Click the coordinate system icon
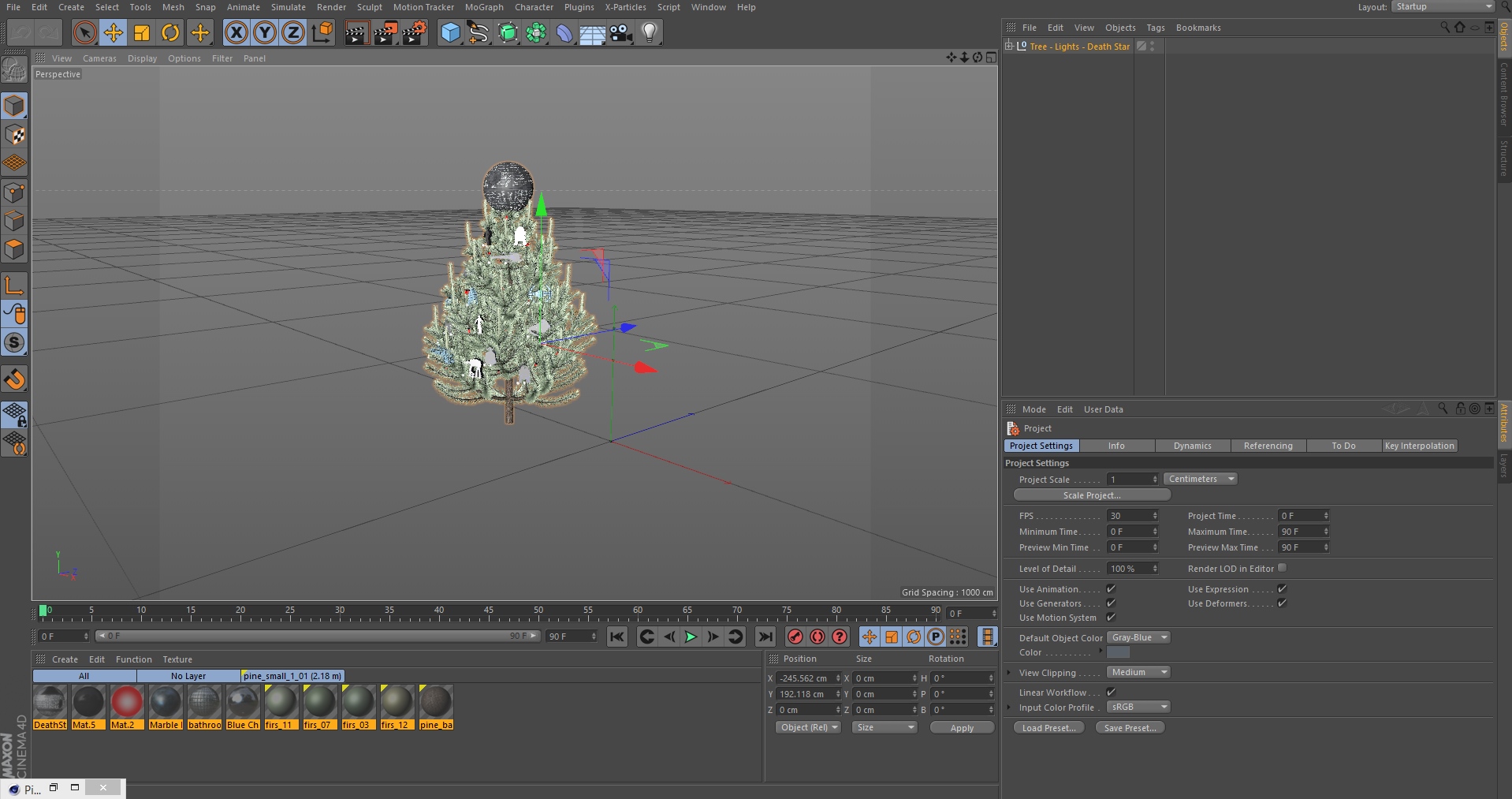 pyautogui.click(x=322, y=32)
